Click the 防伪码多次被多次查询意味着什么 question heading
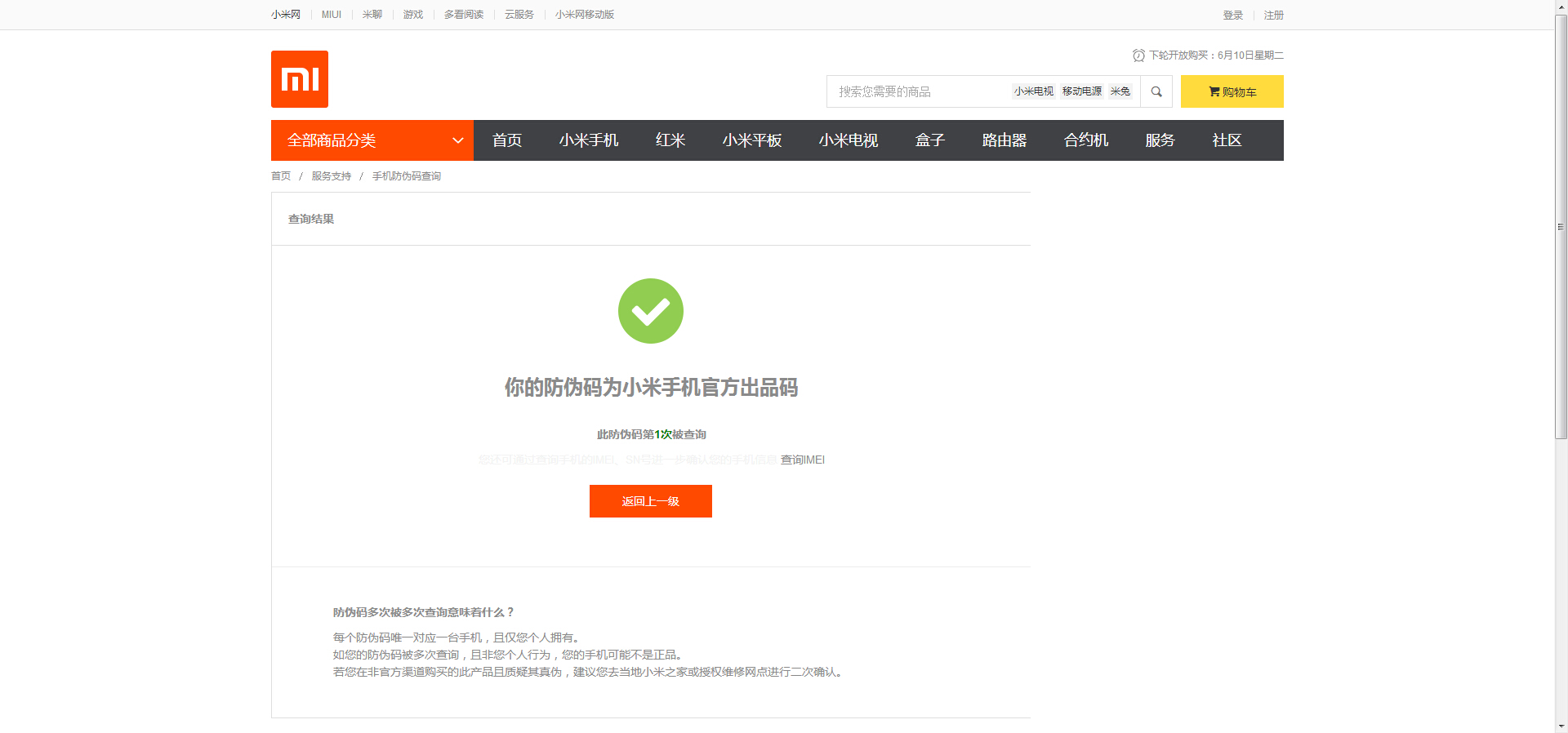 tap(423, 612)
